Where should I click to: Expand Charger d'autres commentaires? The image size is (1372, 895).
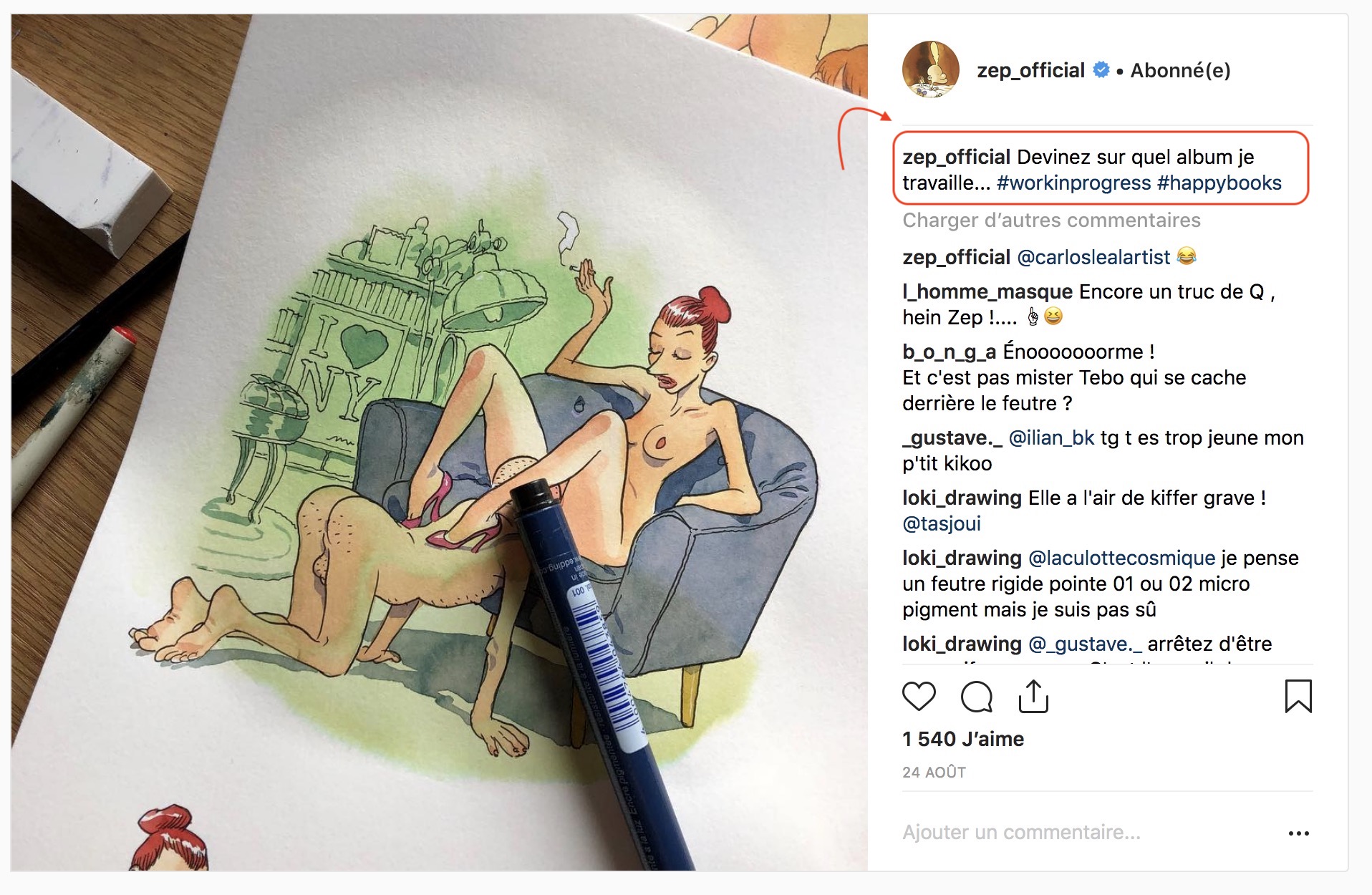click(1051, 220)
